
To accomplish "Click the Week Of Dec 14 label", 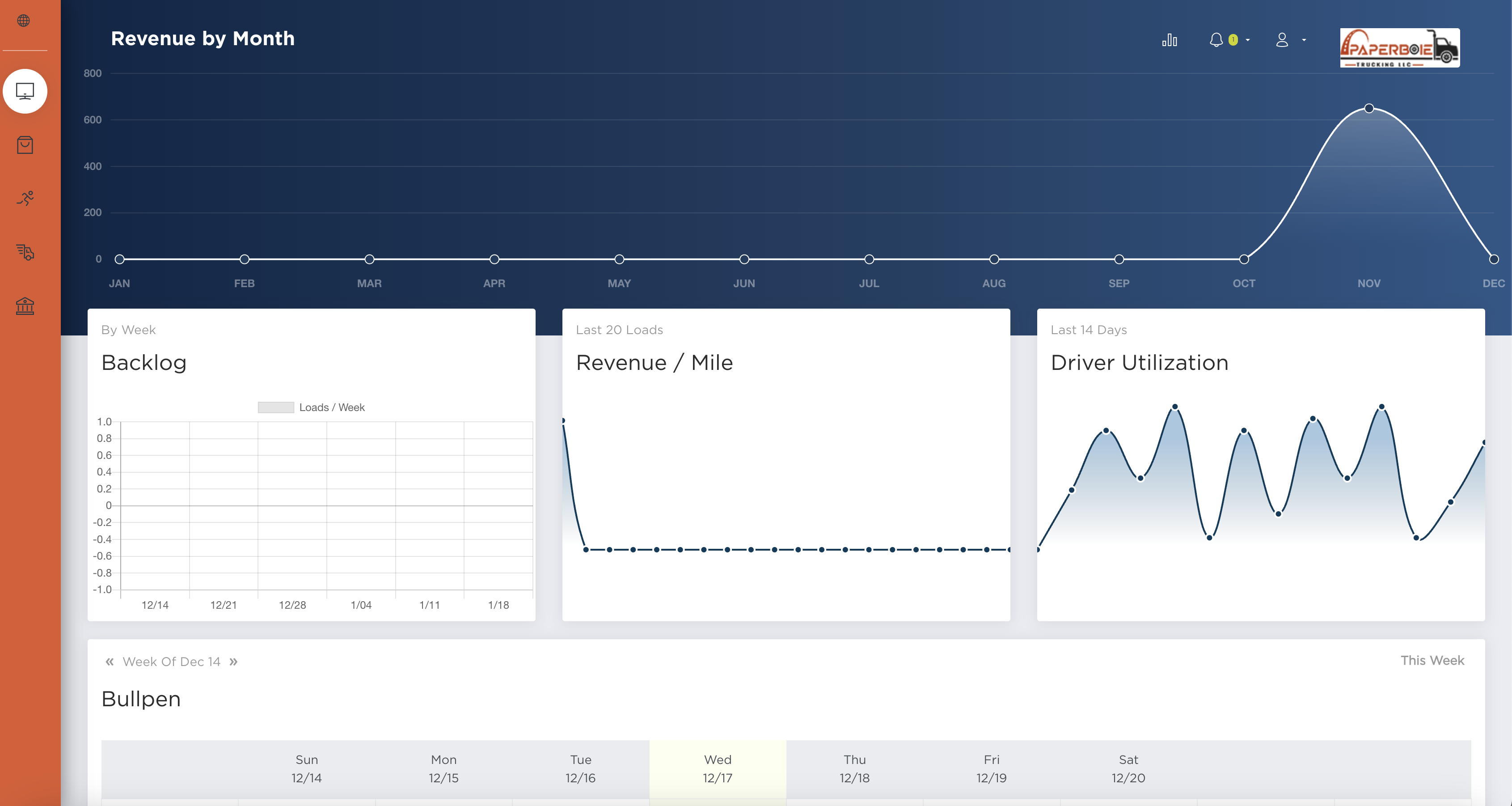I will (x=171, y=662).
